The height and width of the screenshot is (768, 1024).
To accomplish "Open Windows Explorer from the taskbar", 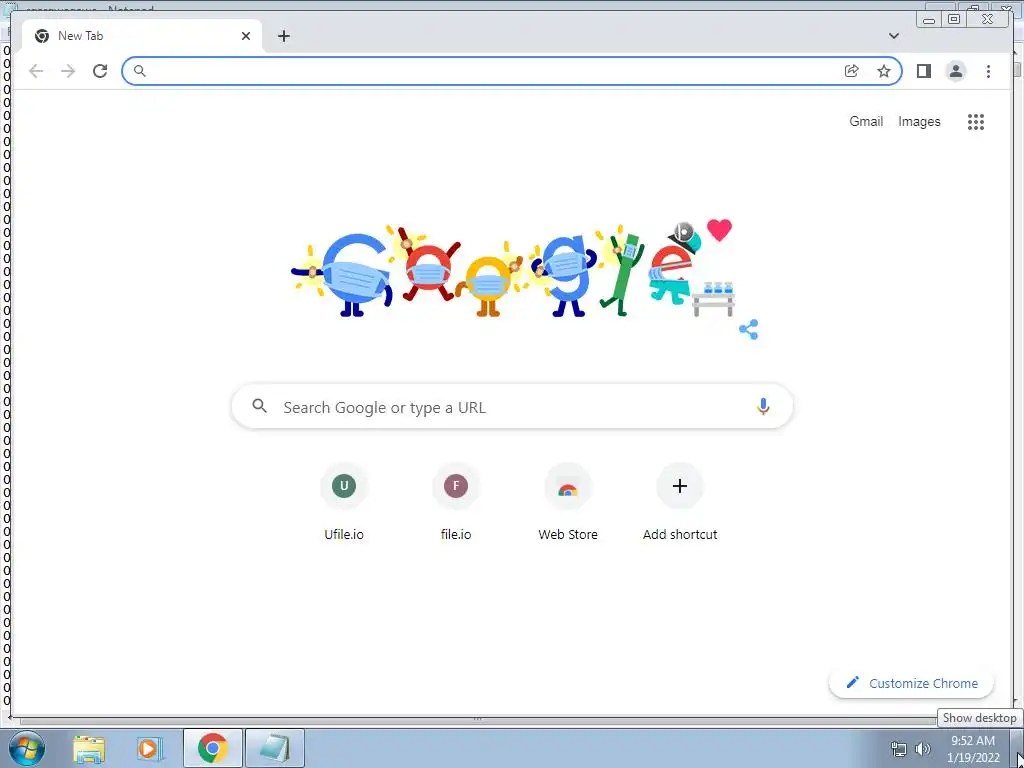I will (89, 749).
